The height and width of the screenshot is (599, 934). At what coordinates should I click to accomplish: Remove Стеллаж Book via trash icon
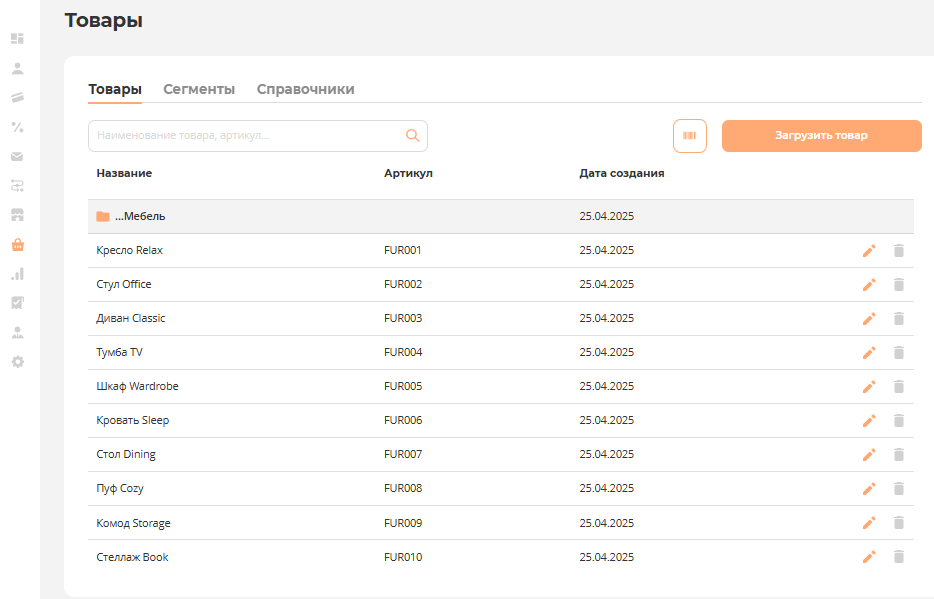[x=898, y=557]
